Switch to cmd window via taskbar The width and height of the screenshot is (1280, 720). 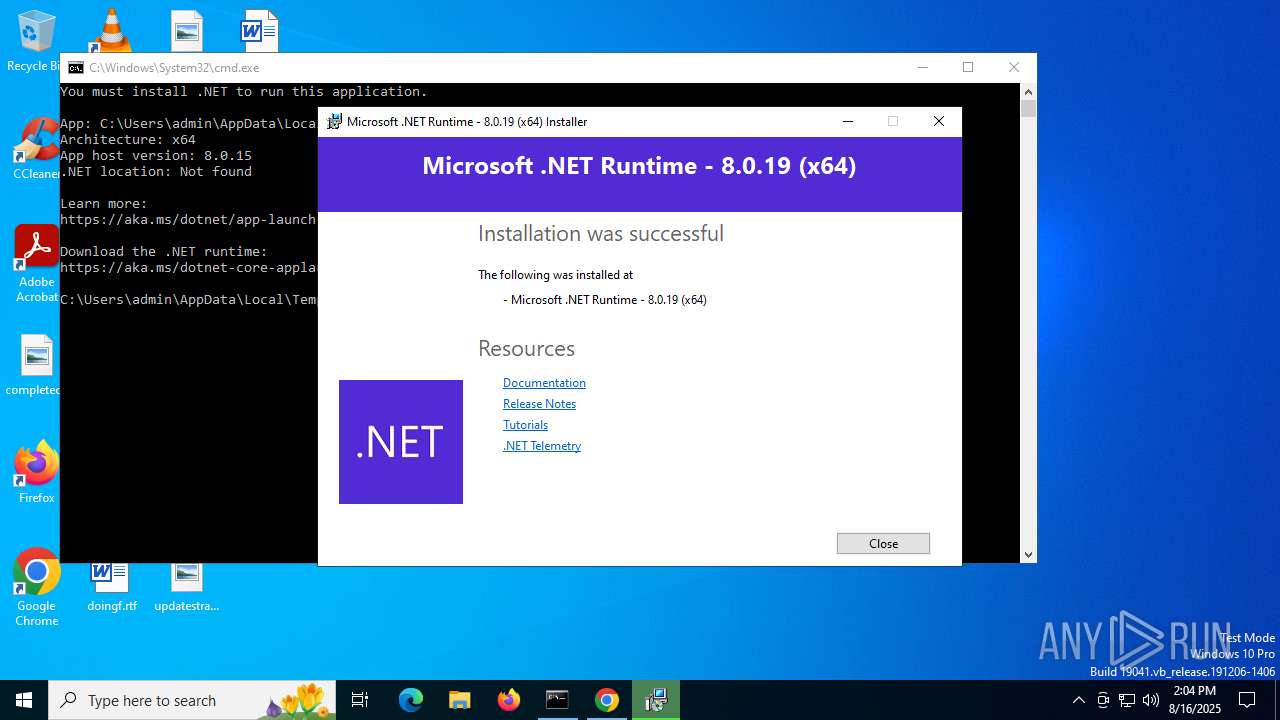[557, 700]
